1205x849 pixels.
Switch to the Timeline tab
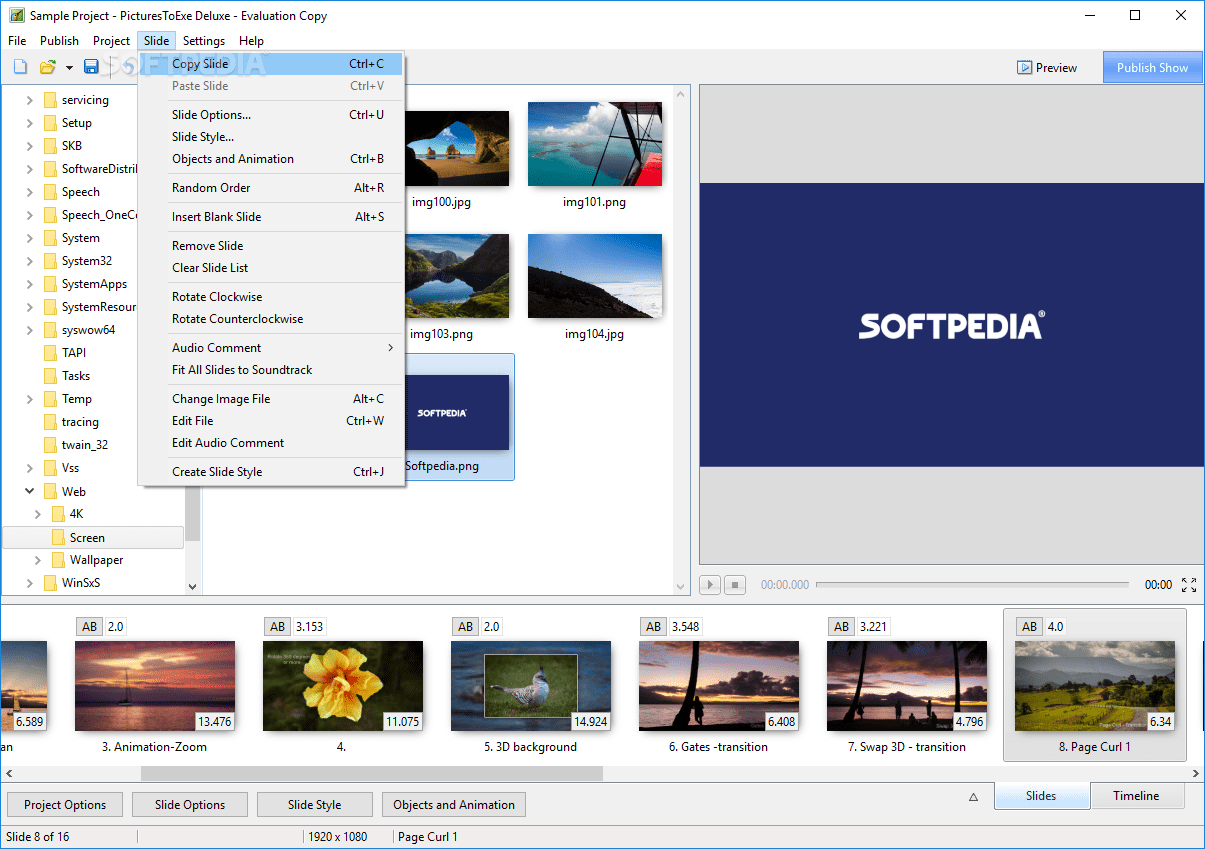point(1136,796)
